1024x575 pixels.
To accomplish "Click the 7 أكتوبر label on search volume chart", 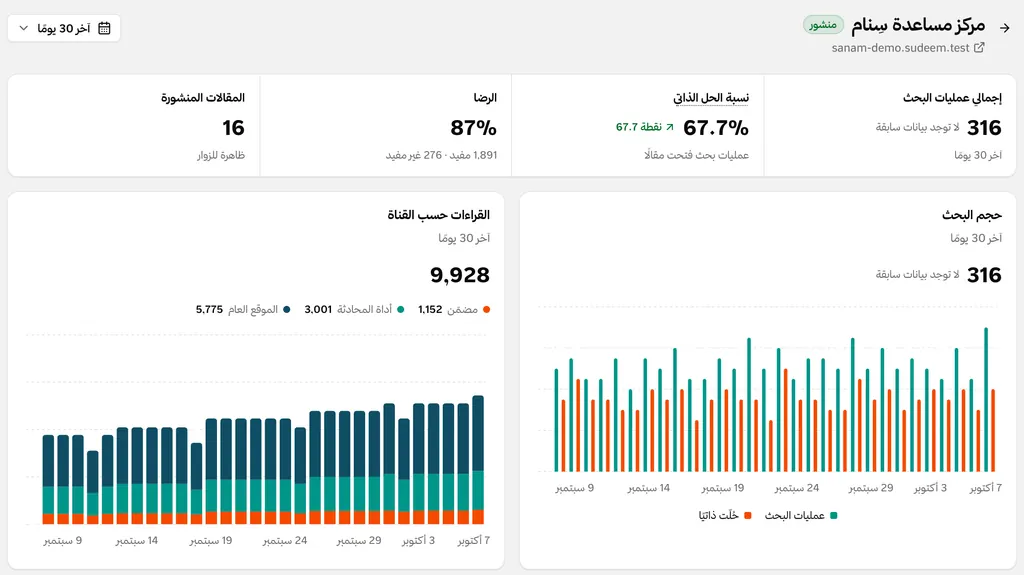I will point(985,488).
